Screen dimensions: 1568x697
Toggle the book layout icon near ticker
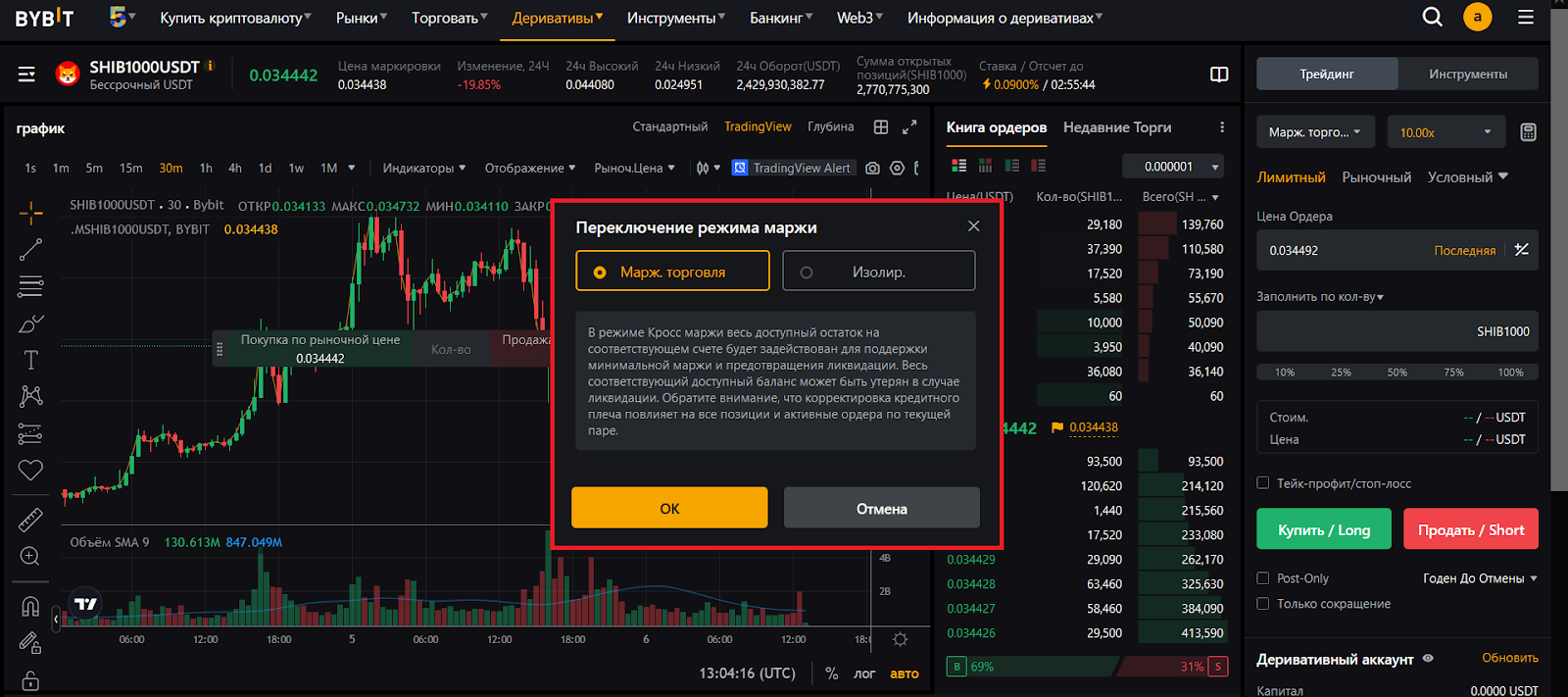[1219, 75]
